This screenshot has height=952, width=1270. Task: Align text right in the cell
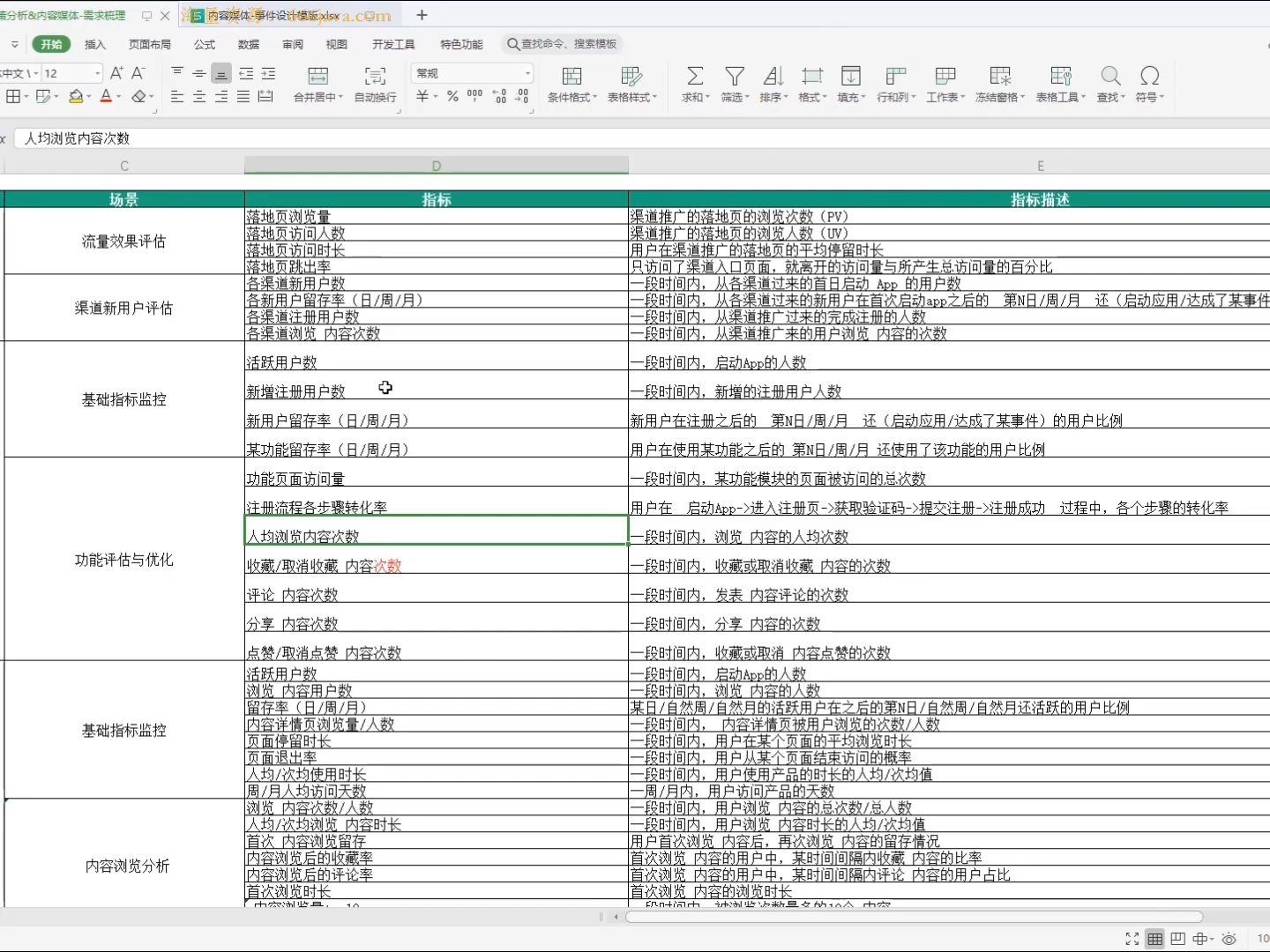221,96
